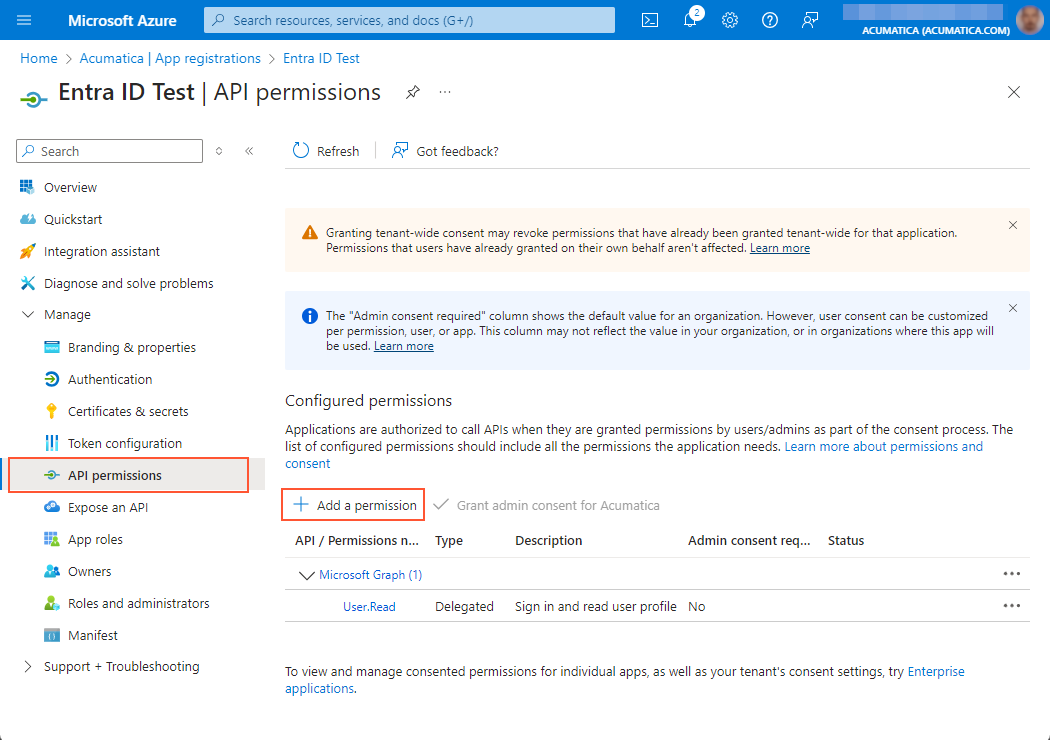Collapse the Manage section
This screenshot has height=740, width=1050.
click(x=27, y=315)
